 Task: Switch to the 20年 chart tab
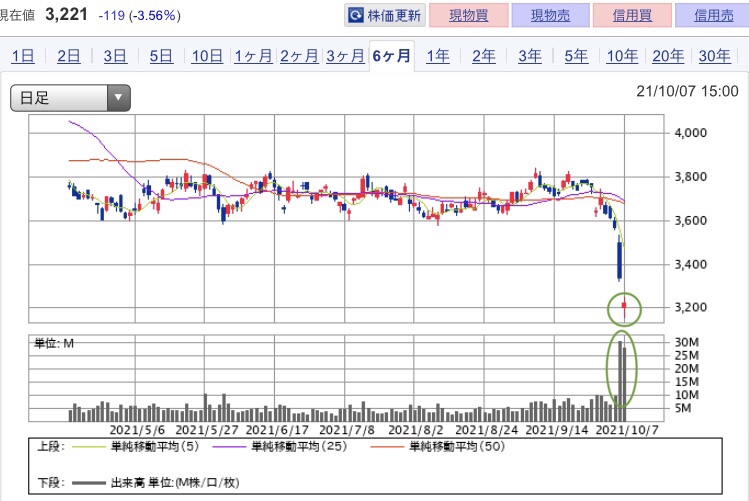pyautogui.click(x=668, y=56)
